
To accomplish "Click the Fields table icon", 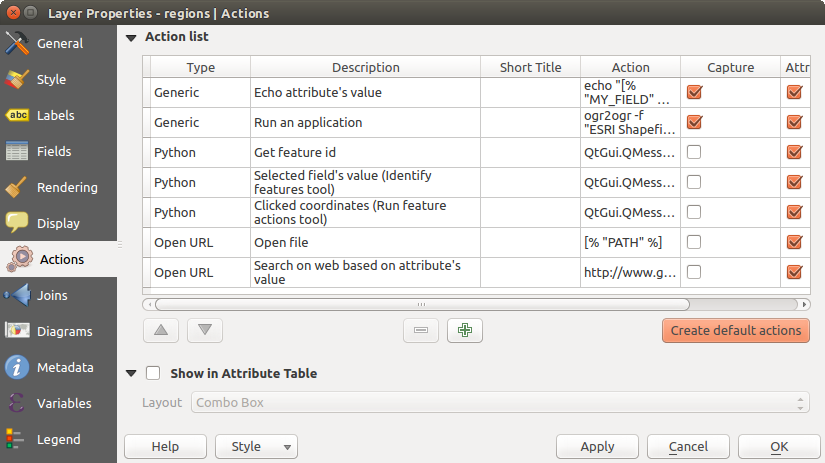I will pos(17,152).
